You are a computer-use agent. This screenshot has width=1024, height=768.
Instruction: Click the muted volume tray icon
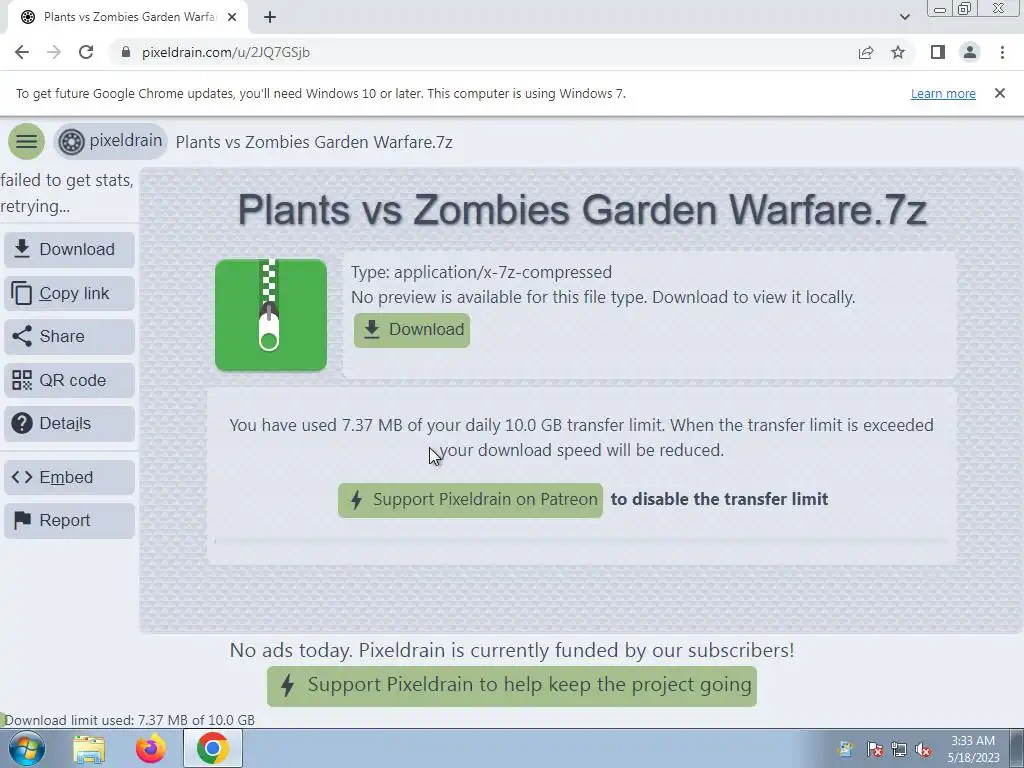pos(923,750)
